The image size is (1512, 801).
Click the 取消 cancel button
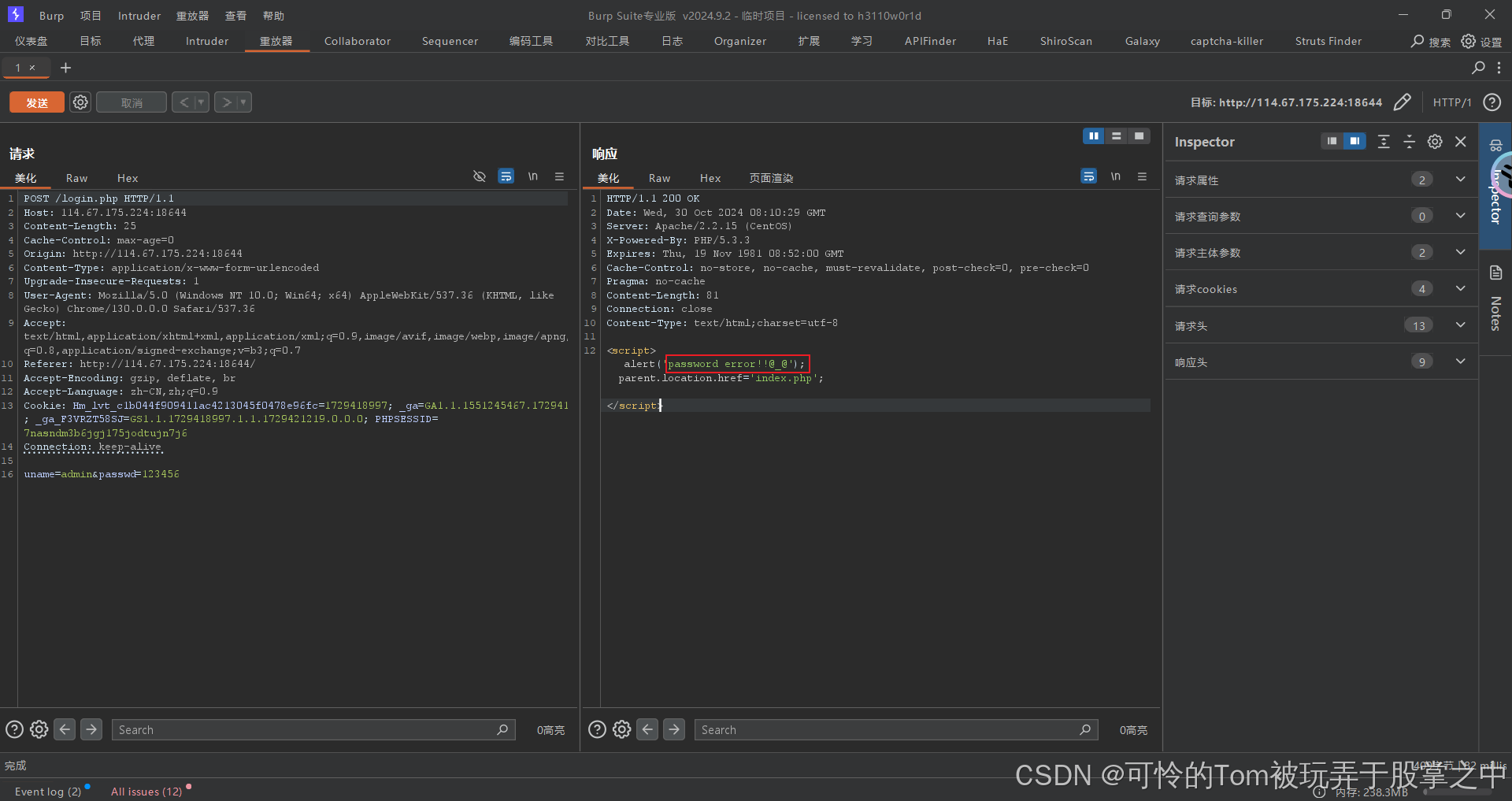pos(132,102)
